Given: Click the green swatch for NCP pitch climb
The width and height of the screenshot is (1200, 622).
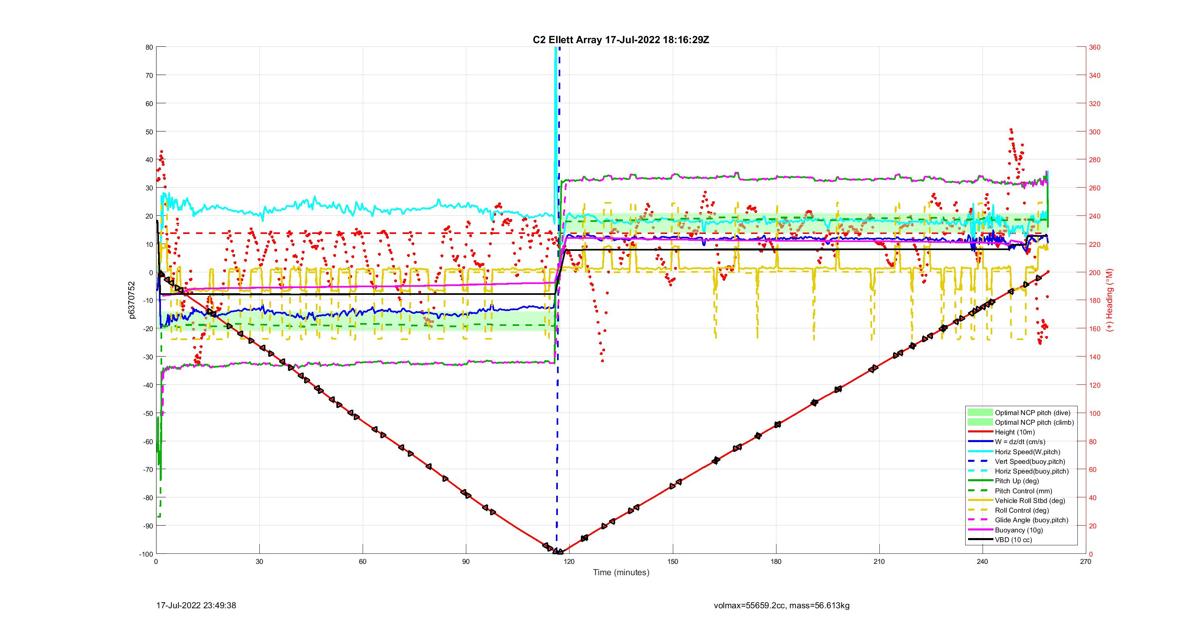Looking at the screenshot, I should point(980,422).
